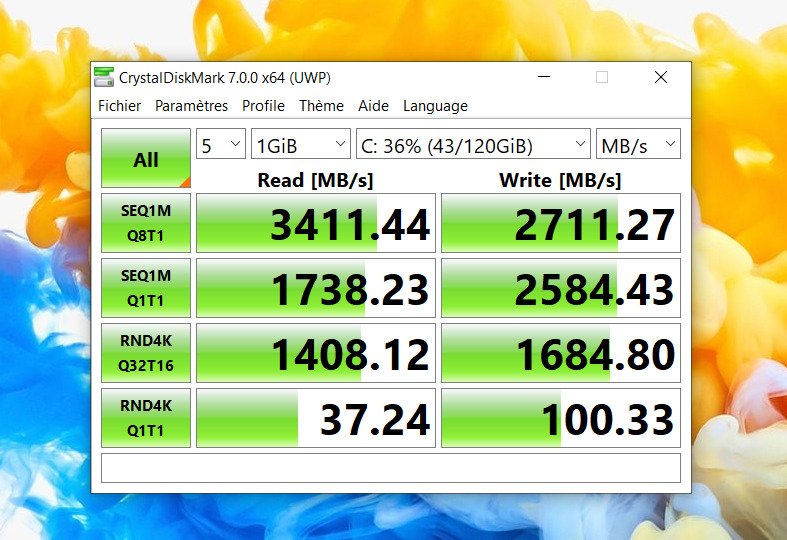The image size is (787, 540).
Task: Maximize the CrystalDiskMark window
Action: tap(602, 77)
